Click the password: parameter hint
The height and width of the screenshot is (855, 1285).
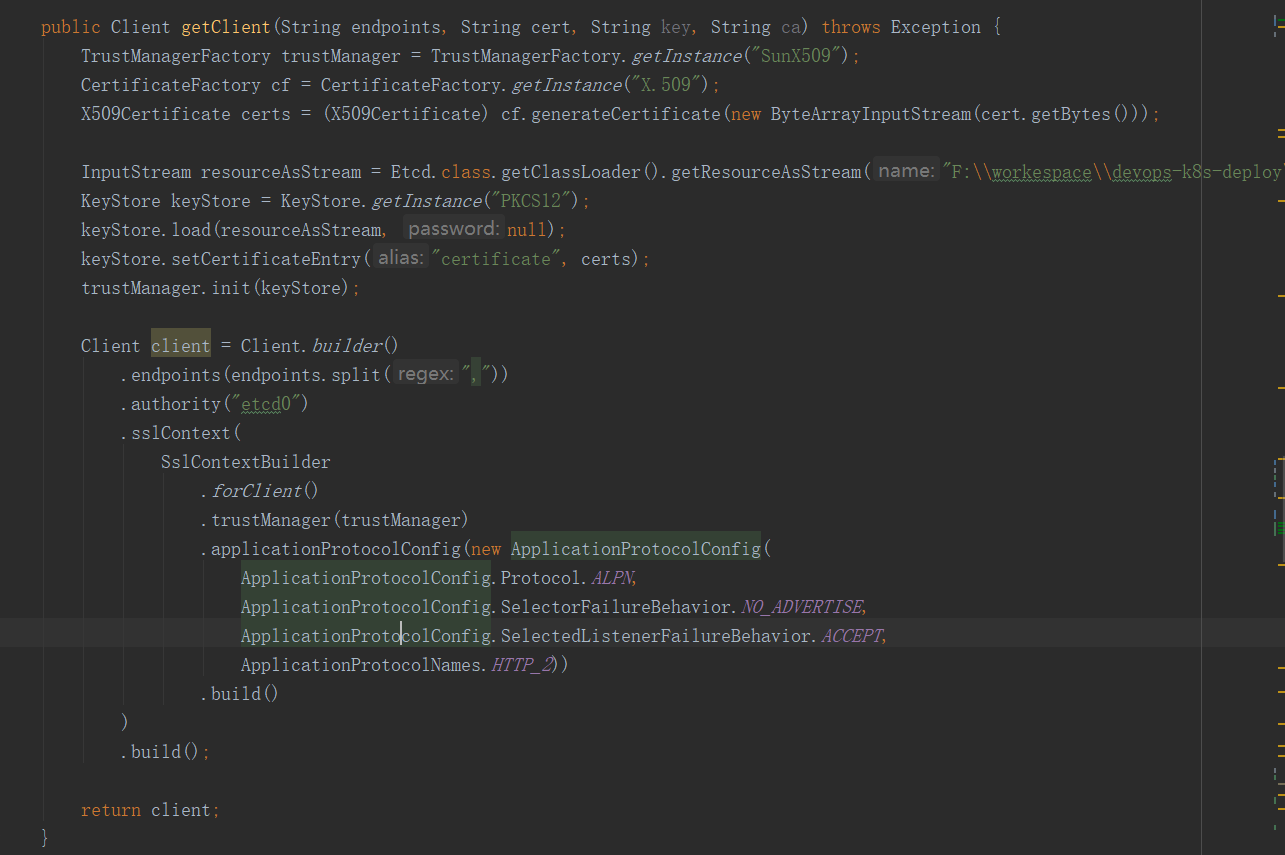pyautogui.click(x=453, y=229)
